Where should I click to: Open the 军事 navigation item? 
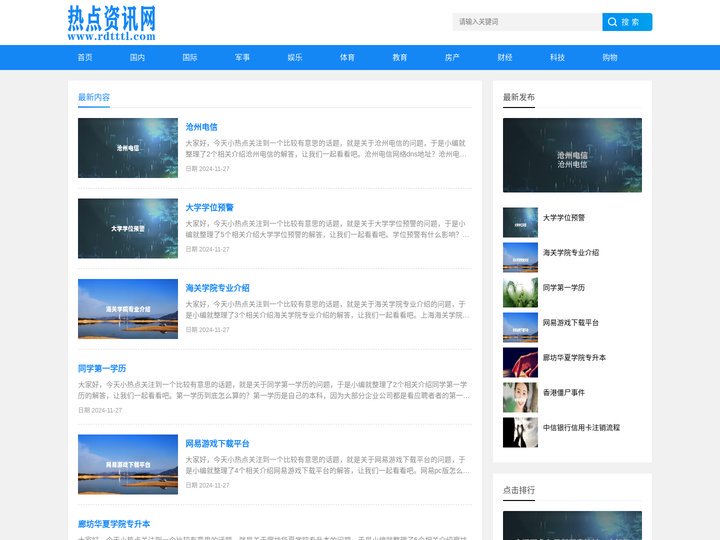242,57
